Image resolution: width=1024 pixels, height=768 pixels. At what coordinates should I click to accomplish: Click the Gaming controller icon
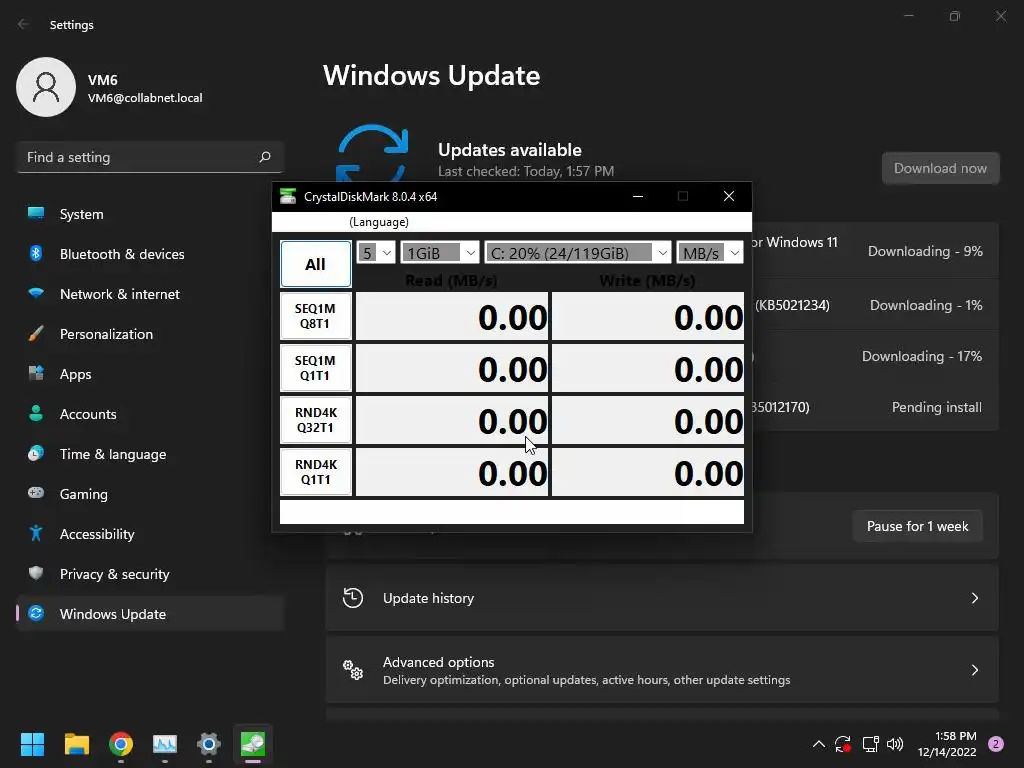click(36, 493)
